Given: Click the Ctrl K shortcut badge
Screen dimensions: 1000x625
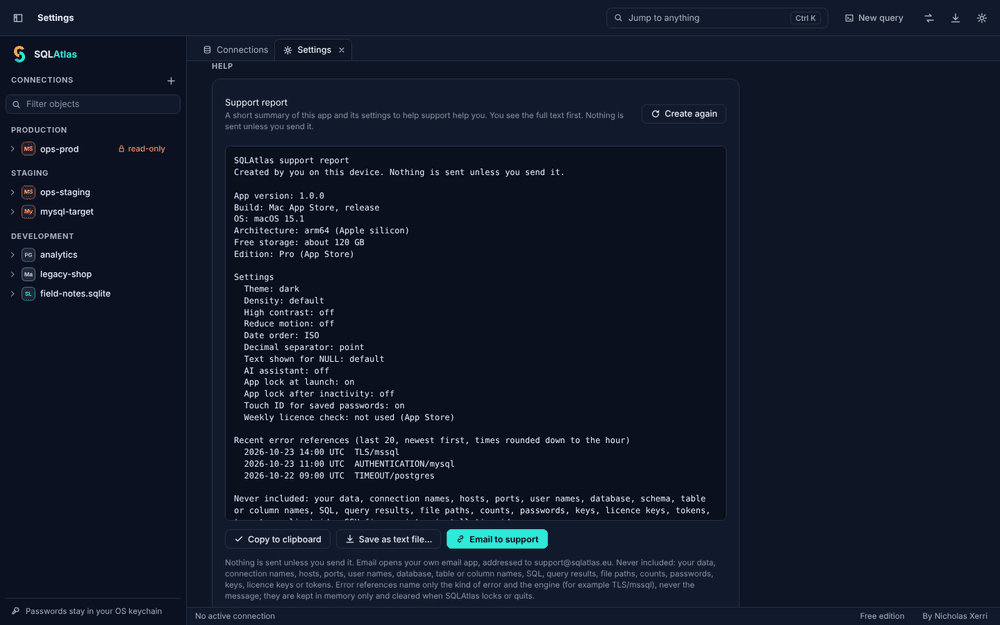Looking at the screenshot, I should (805, 18).
